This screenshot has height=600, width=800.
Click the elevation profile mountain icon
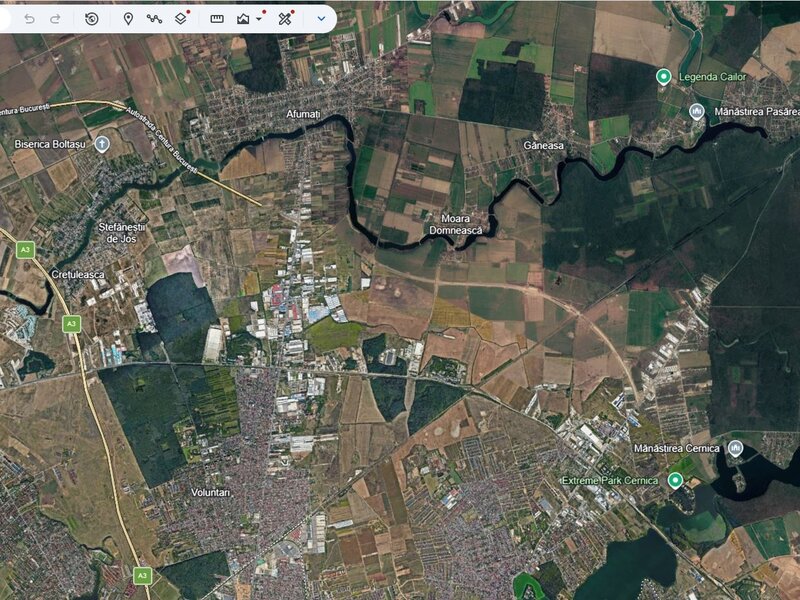[243, 19]
